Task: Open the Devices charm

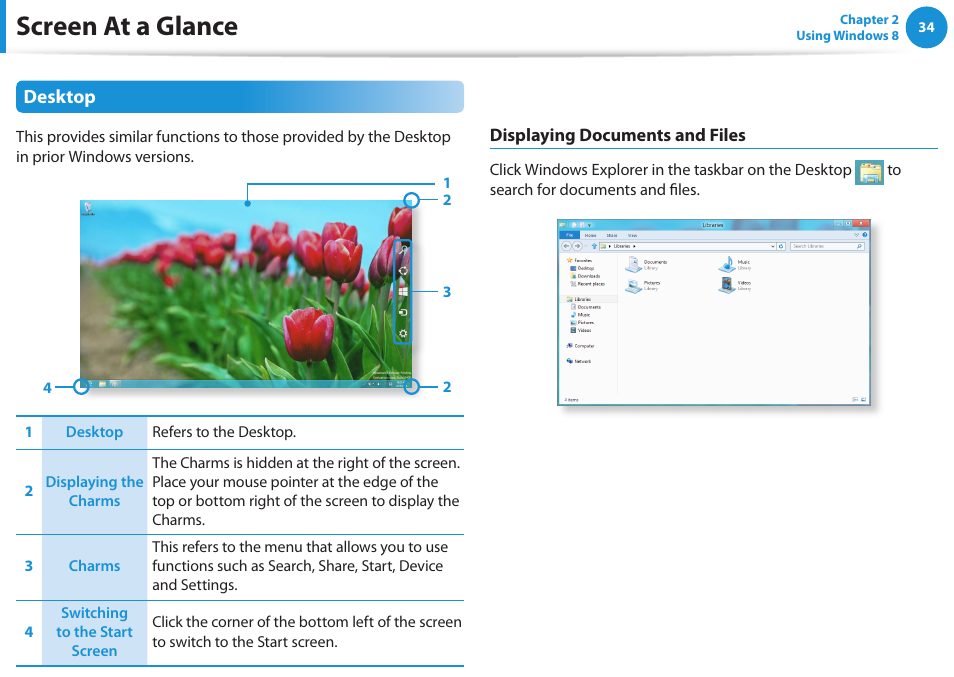Action: [404, 312]
